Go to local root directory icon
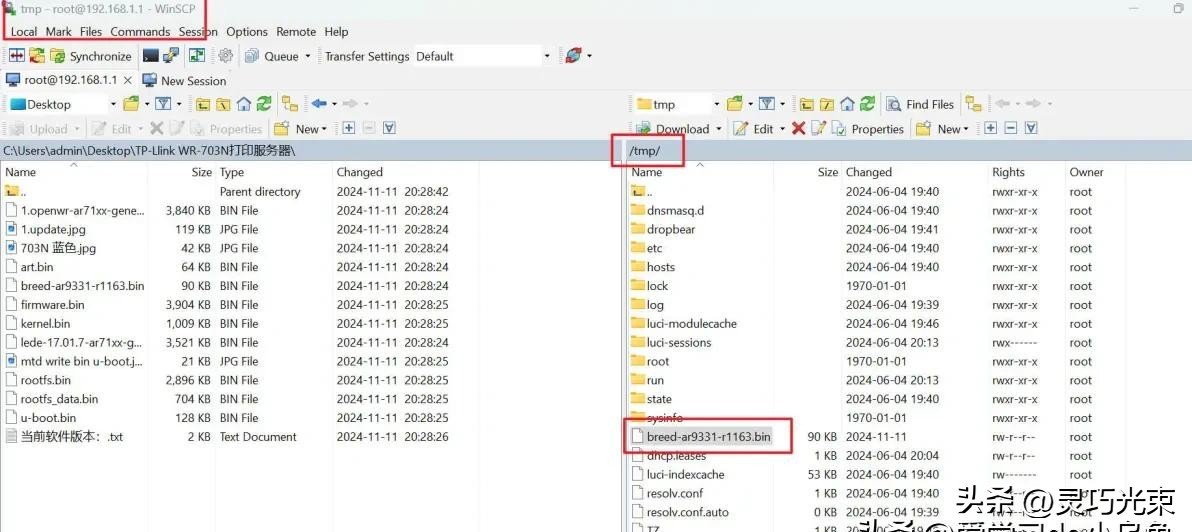 223,104
